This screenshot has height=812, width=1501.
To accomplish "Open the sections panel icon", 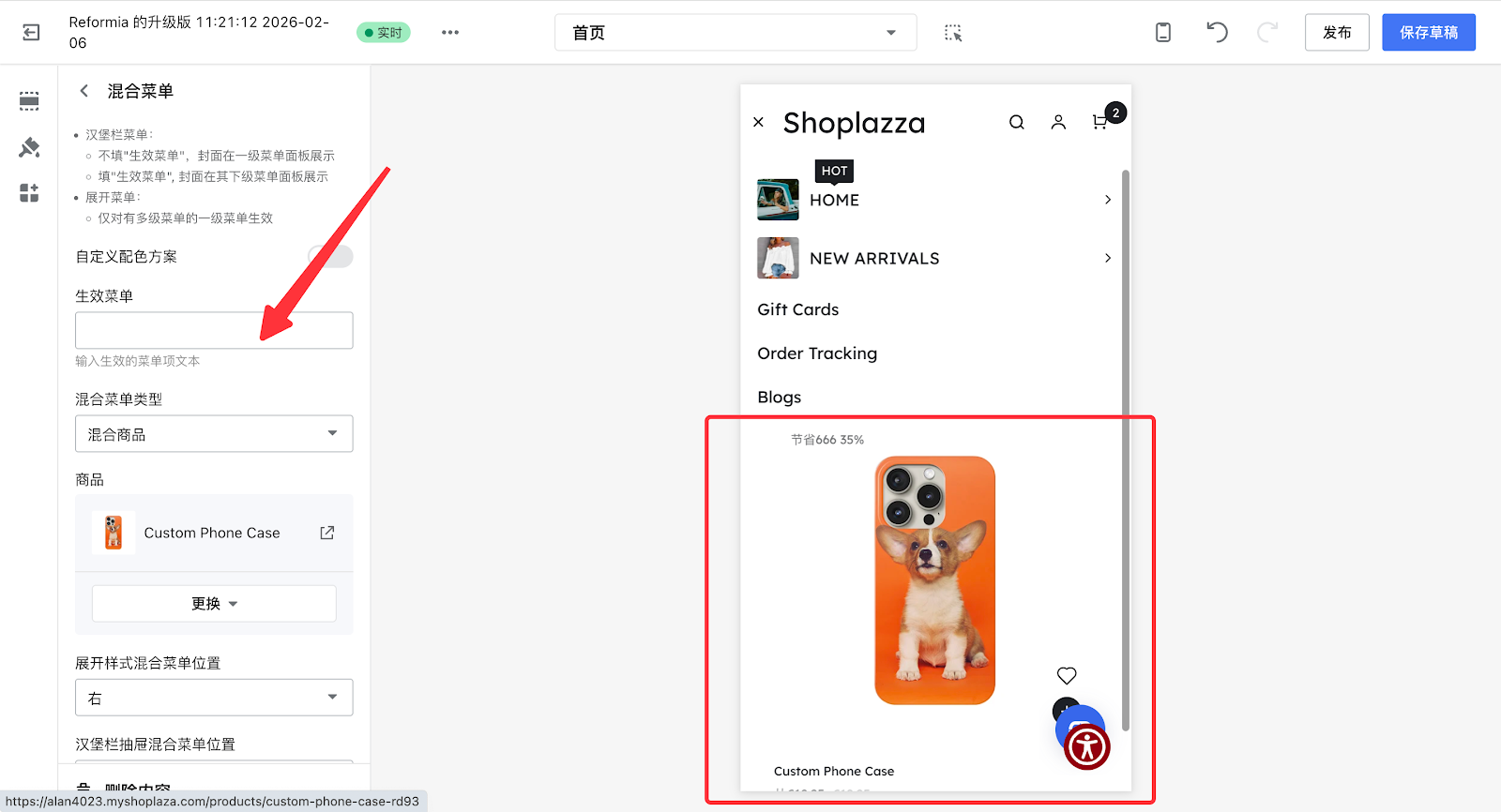I will [x=29, y=101].
